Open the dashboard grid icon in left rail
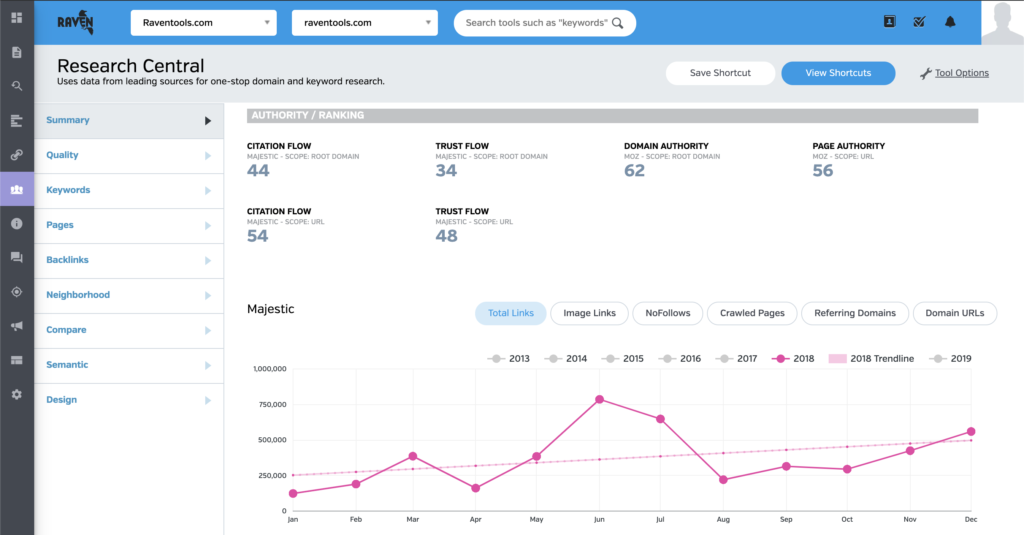Image resolution: width=1024 pixels, height=535 pixels. coord(17,18)
